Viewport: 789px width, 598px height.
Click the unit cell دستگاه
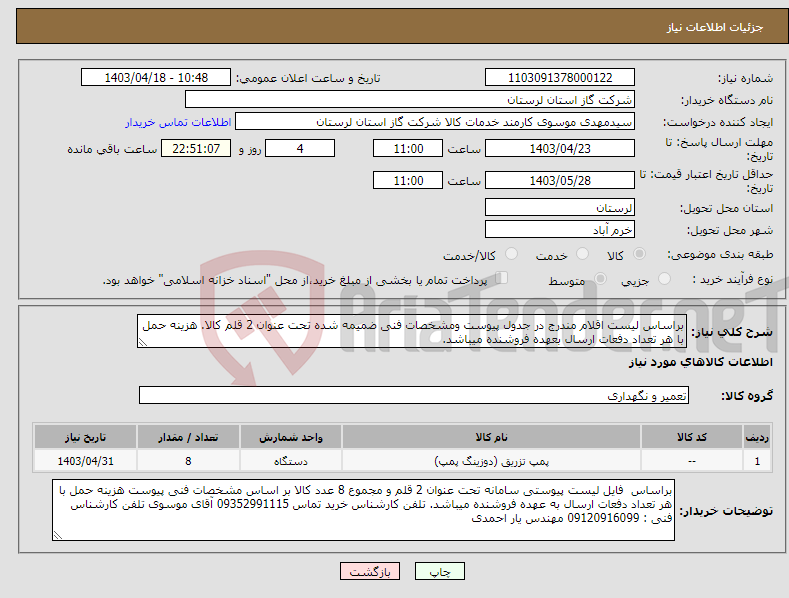point(291,461)
